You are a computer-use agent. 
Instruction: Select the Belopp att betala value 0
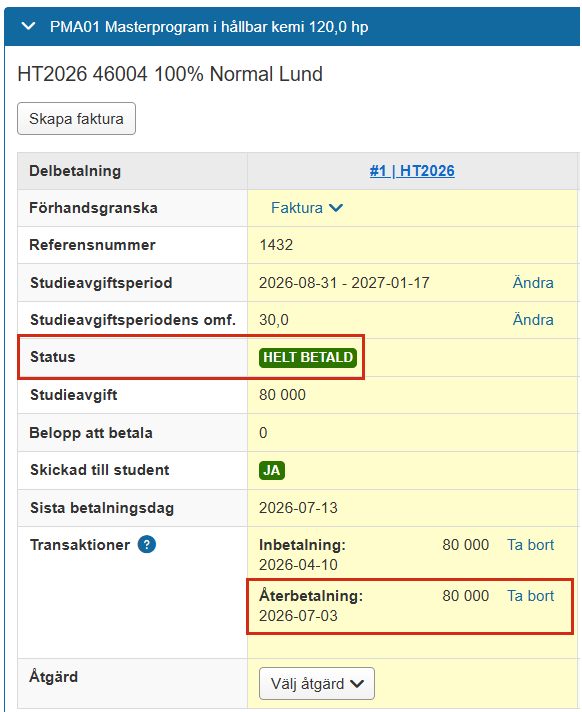pos(263,432)
